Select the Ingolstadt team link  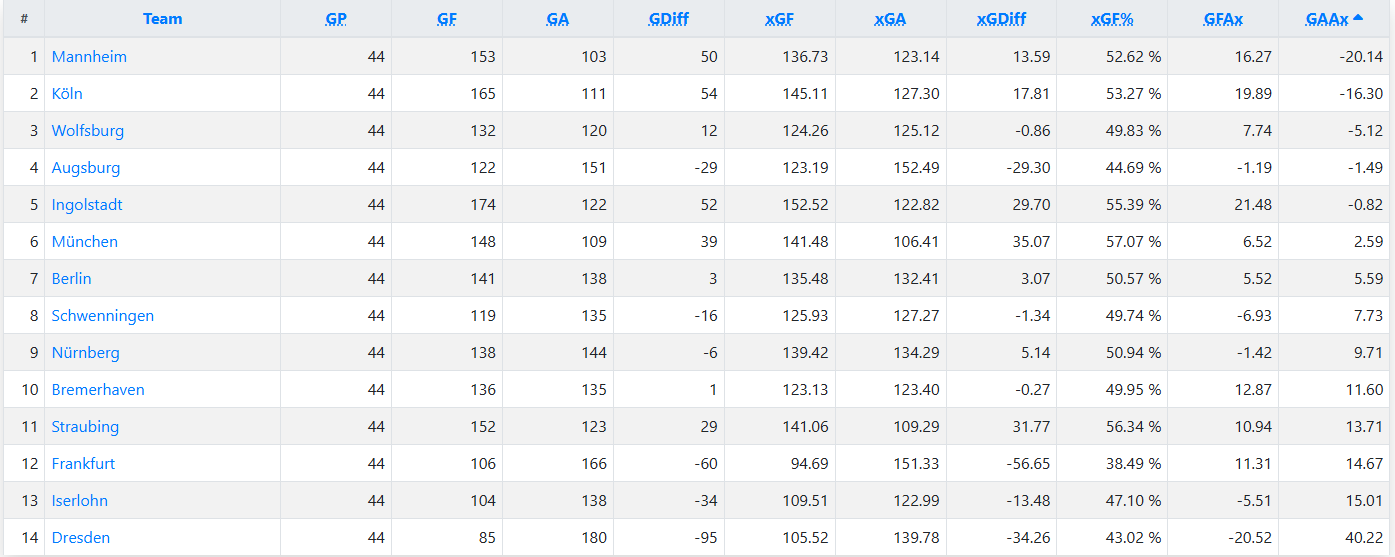pyautogui.click(x=87, y=205)
